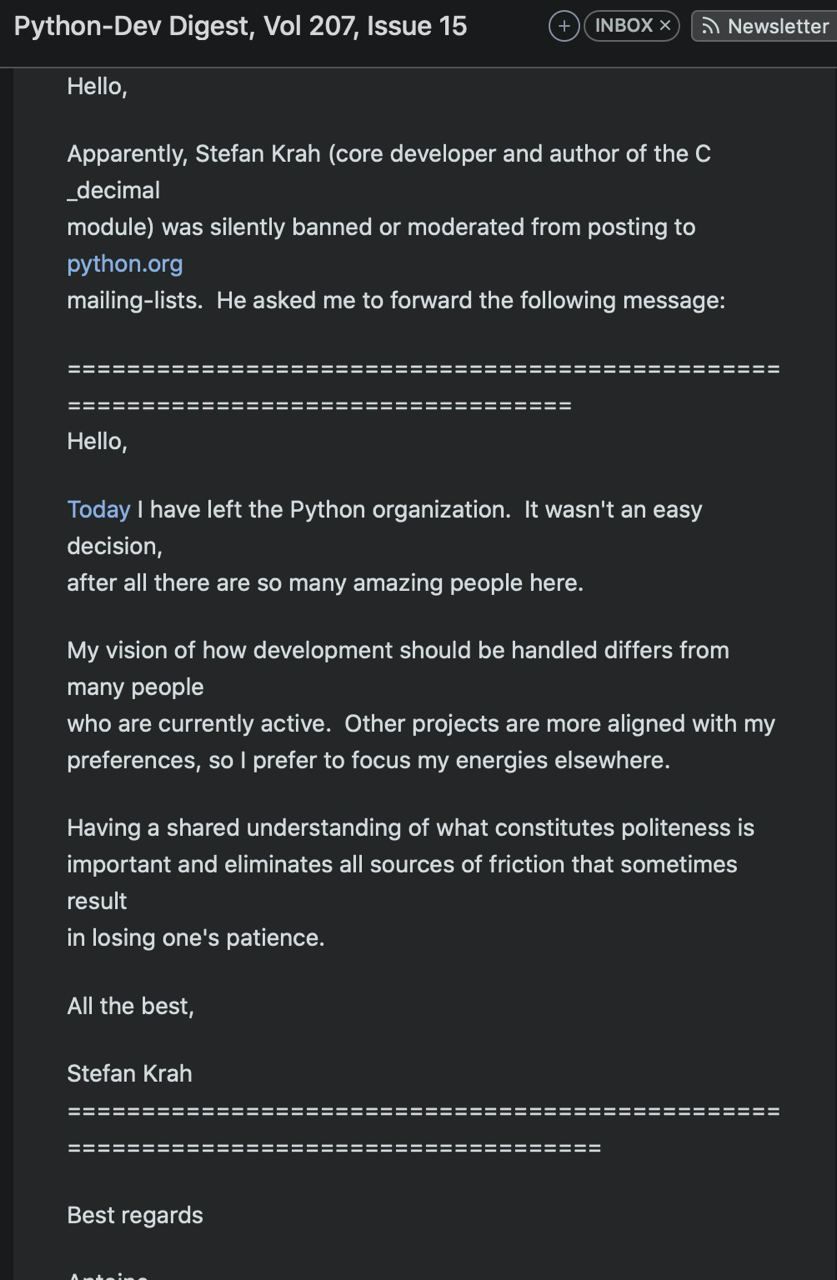Open the Newsletter category tag
The image size is (837, 1280).
(x=765, y=26)
